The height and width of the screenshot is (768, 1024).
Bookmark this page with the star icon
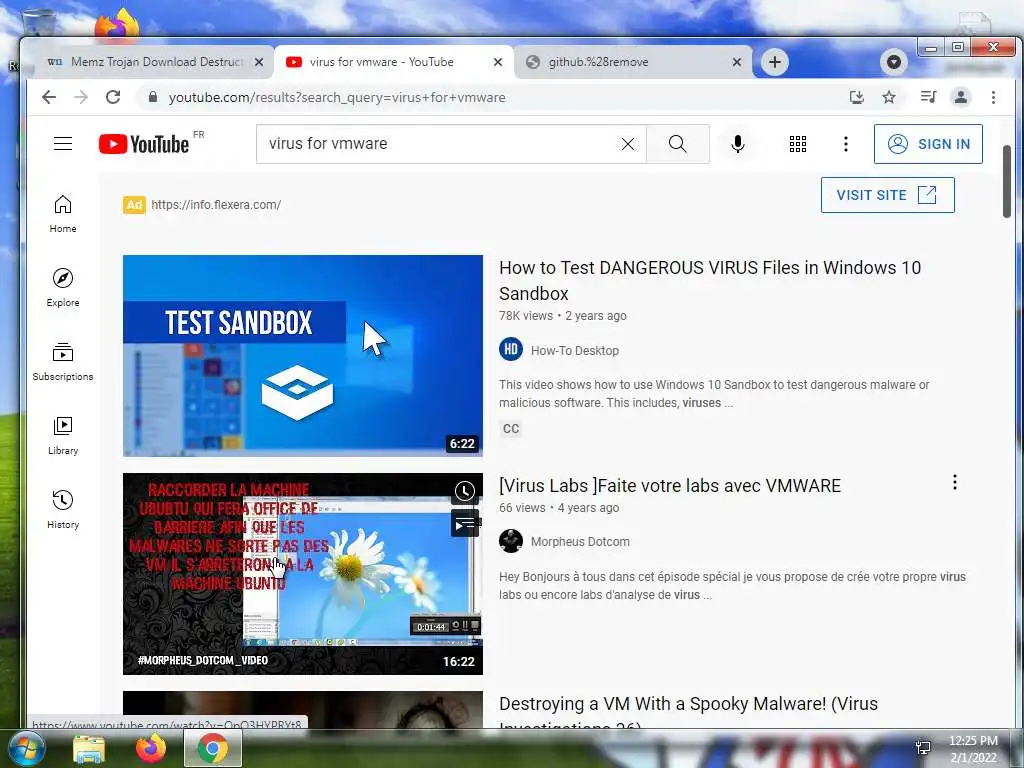point(889,97)
